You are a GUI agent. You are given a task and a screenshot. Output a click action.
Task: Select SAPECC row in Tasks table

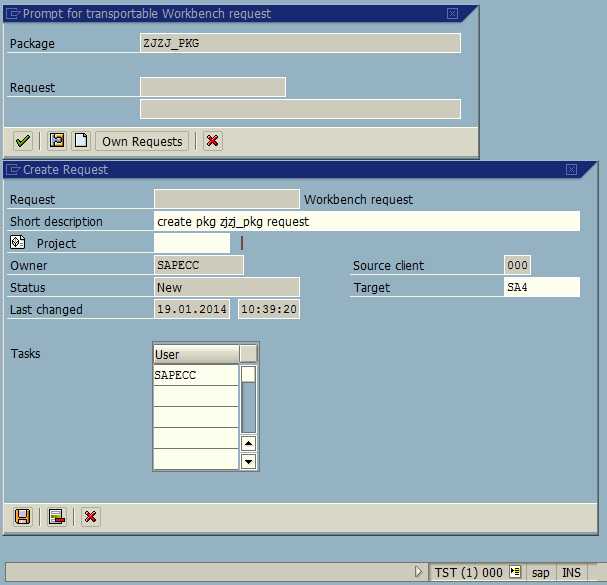tap(195, 375)
